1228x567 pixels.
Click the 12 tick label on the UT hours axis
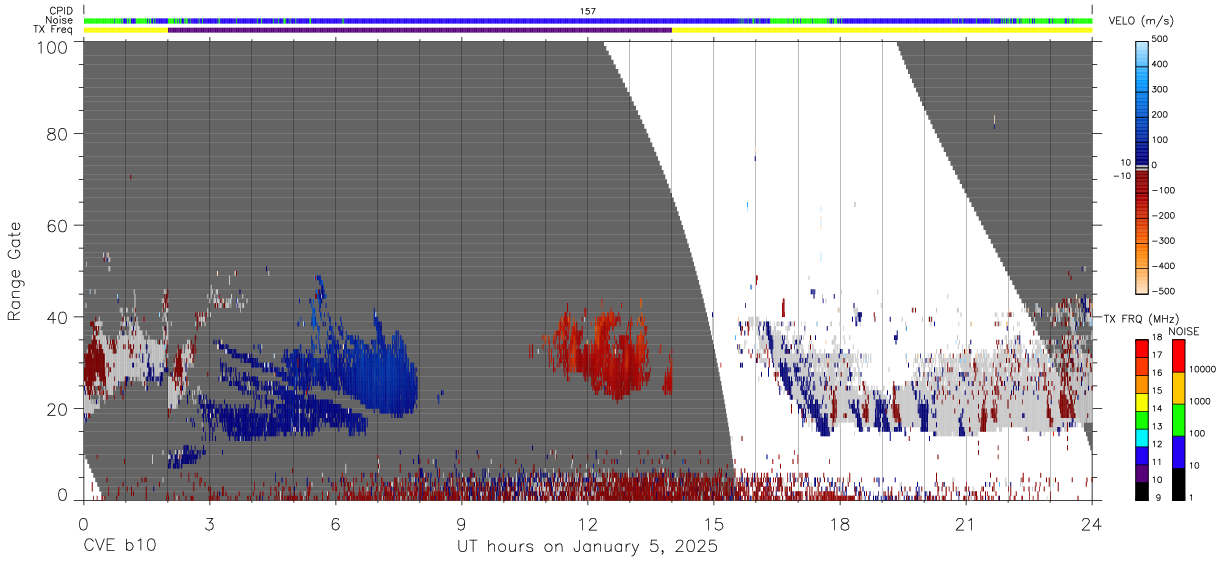[x=588, y=524]
